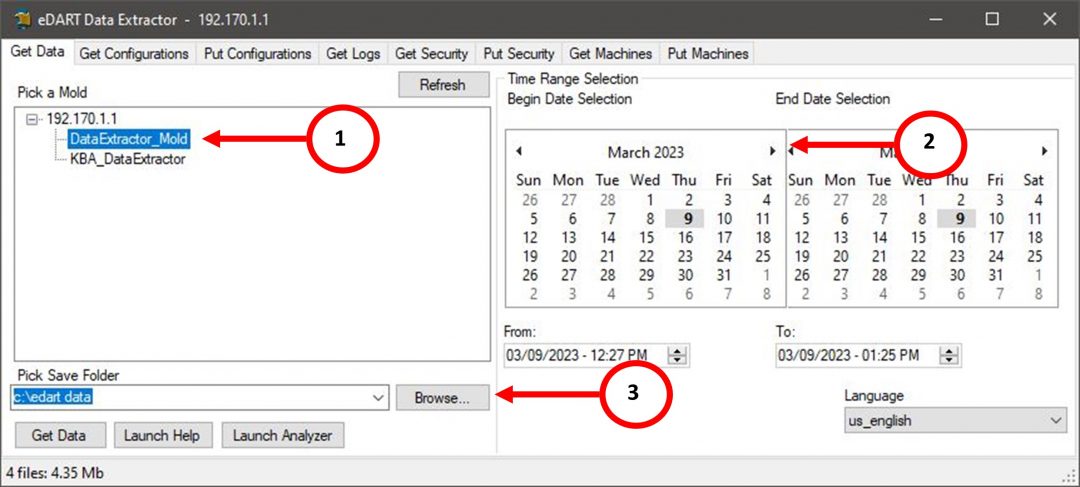The height and width of the screenshot is (487, 1080).
Task: Click the eDART app icon in title bar
Action: [23, 19]
